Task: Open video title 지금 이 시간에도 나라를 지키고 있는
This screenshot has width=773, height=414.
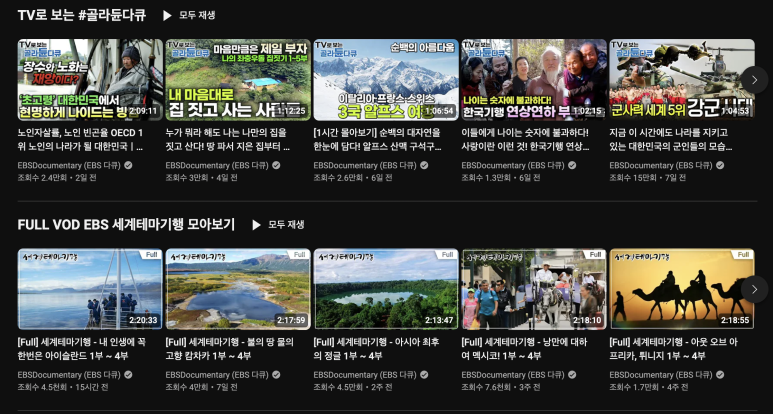Action: pyautogui.click(x=671, y=140)
